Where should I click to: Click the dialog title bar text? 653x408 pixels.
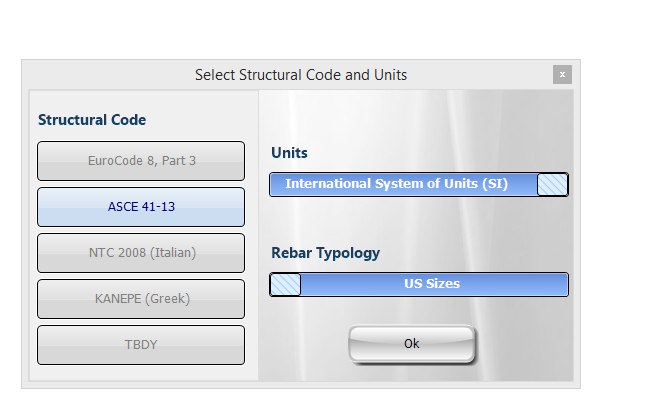(301, 75)
